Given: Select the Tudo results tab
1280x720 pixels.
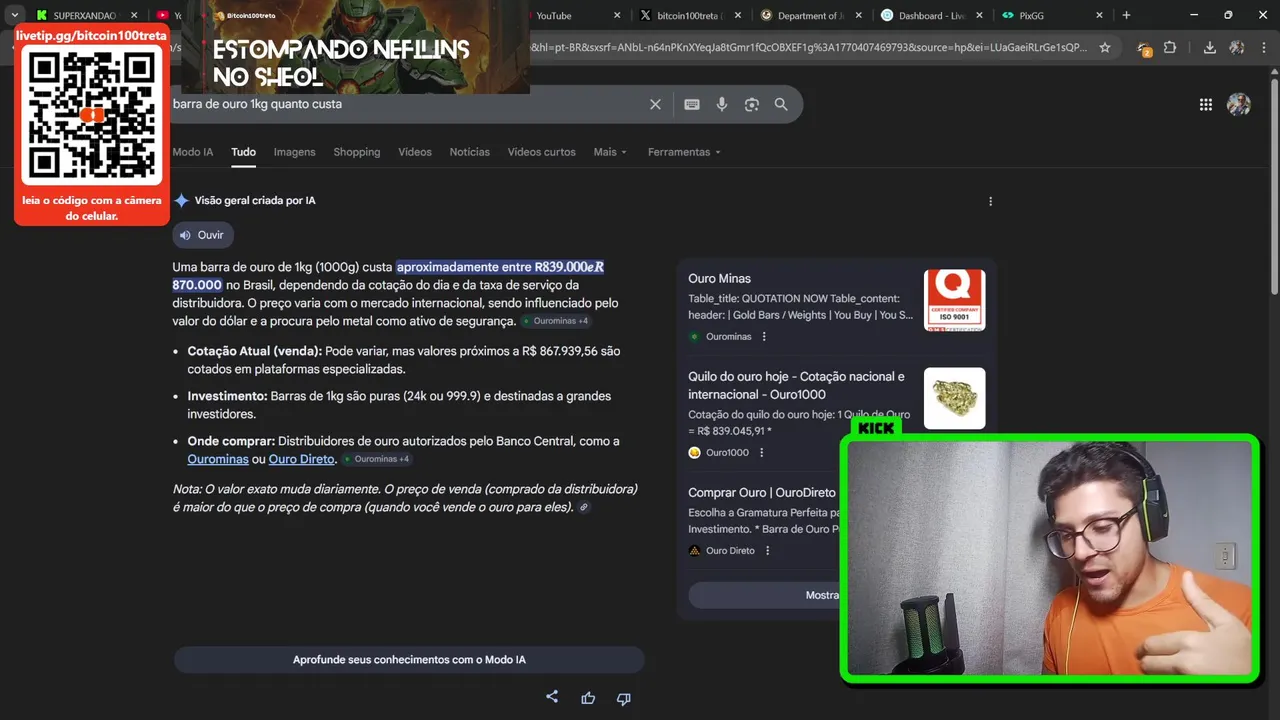Looking at the screenshot, I should [243, 152].
